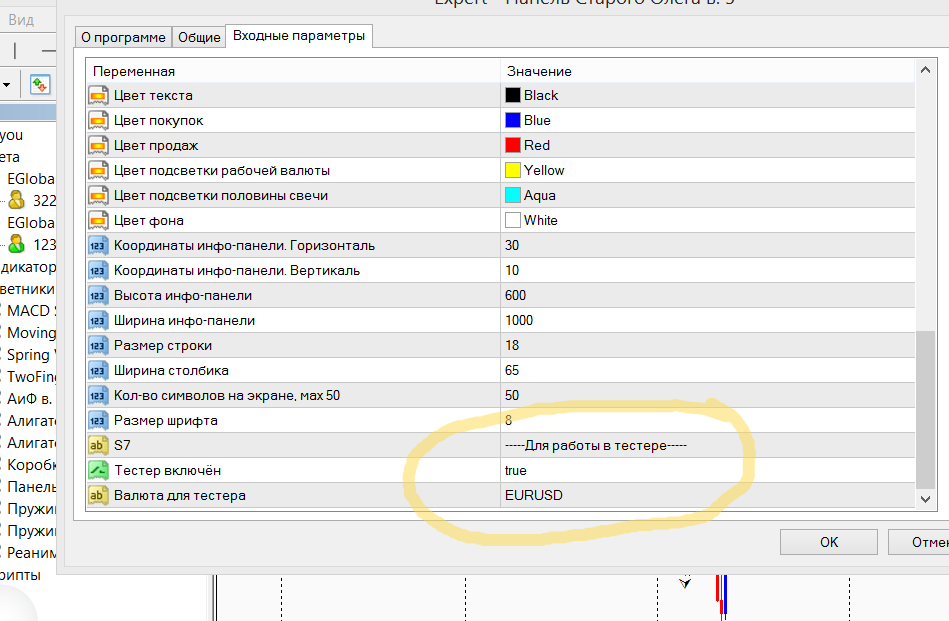
Task: Click the account icon next to 123
Action: 17,244
